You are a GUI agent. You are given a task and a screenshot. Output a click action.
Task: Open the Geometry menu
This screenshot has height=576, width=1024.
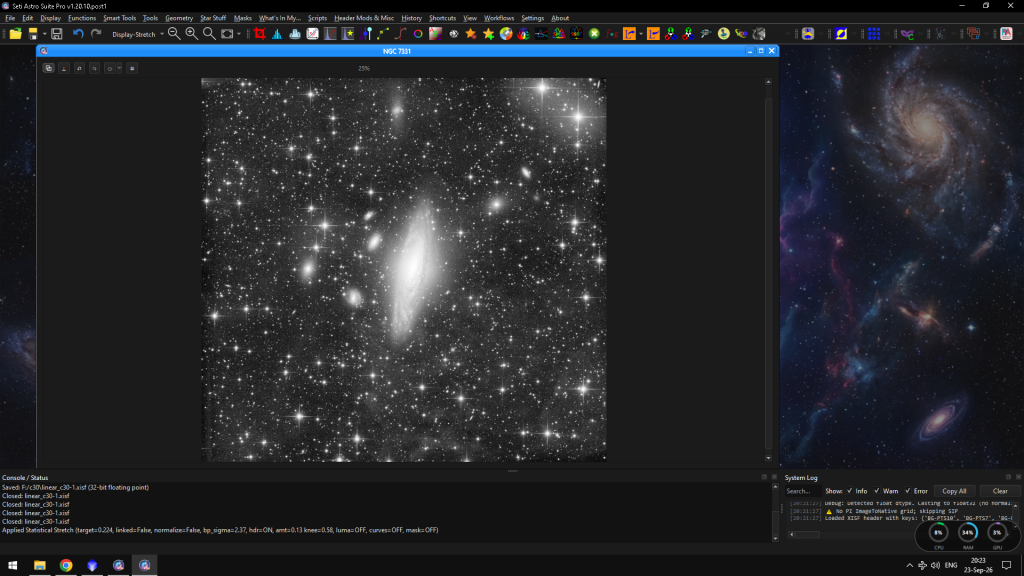click(x=179, y=18)
